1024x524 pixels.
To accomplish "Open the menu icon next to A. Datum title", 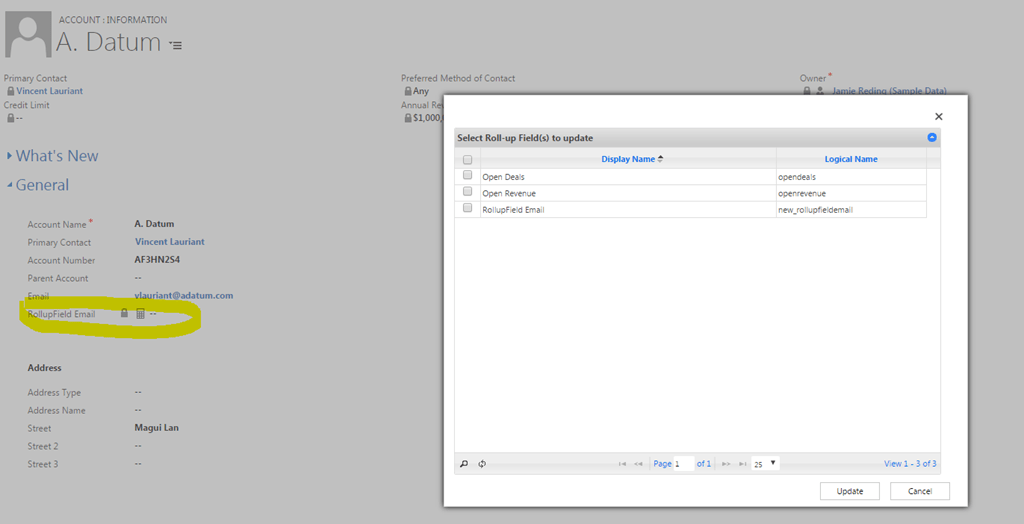I will pyautogui.click(x=176, y=45).
